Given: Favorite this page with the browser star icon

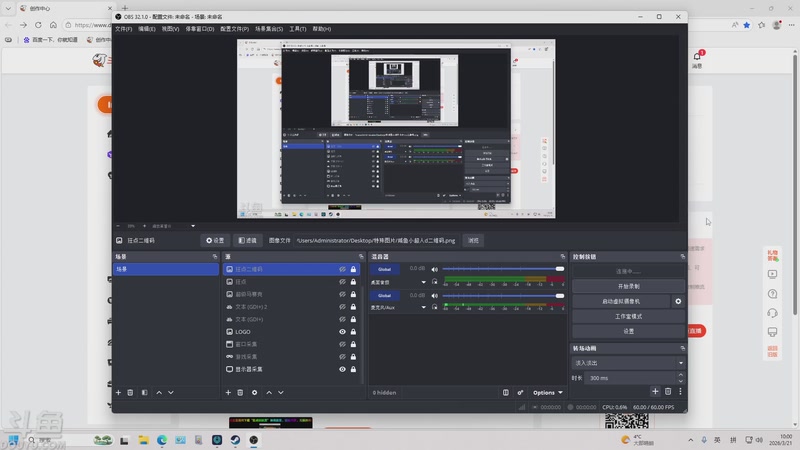Looking at the screenshot, I should [x=746, y=25].
